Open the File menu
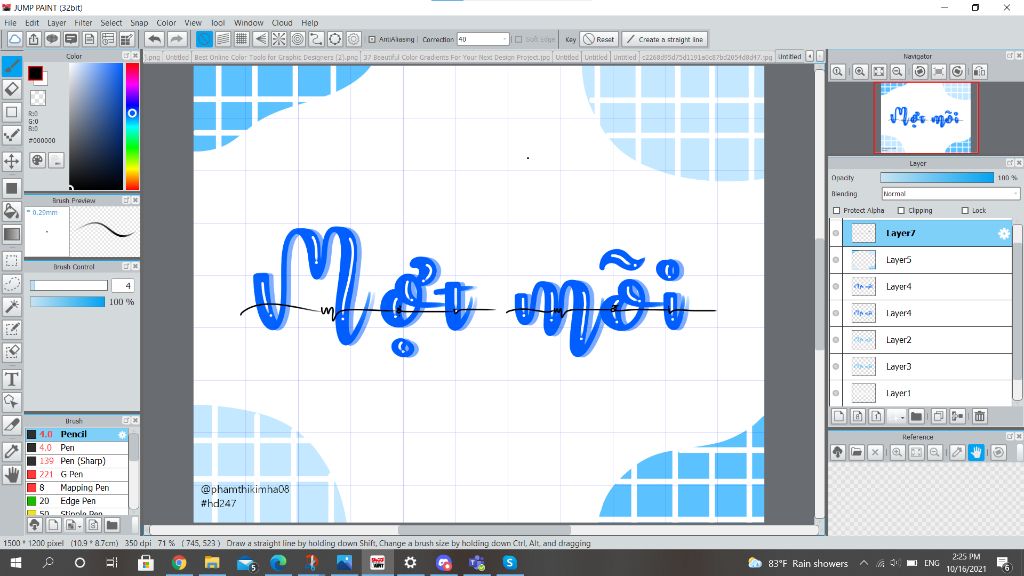This screenshot has width=1024, height=576. 10,22
